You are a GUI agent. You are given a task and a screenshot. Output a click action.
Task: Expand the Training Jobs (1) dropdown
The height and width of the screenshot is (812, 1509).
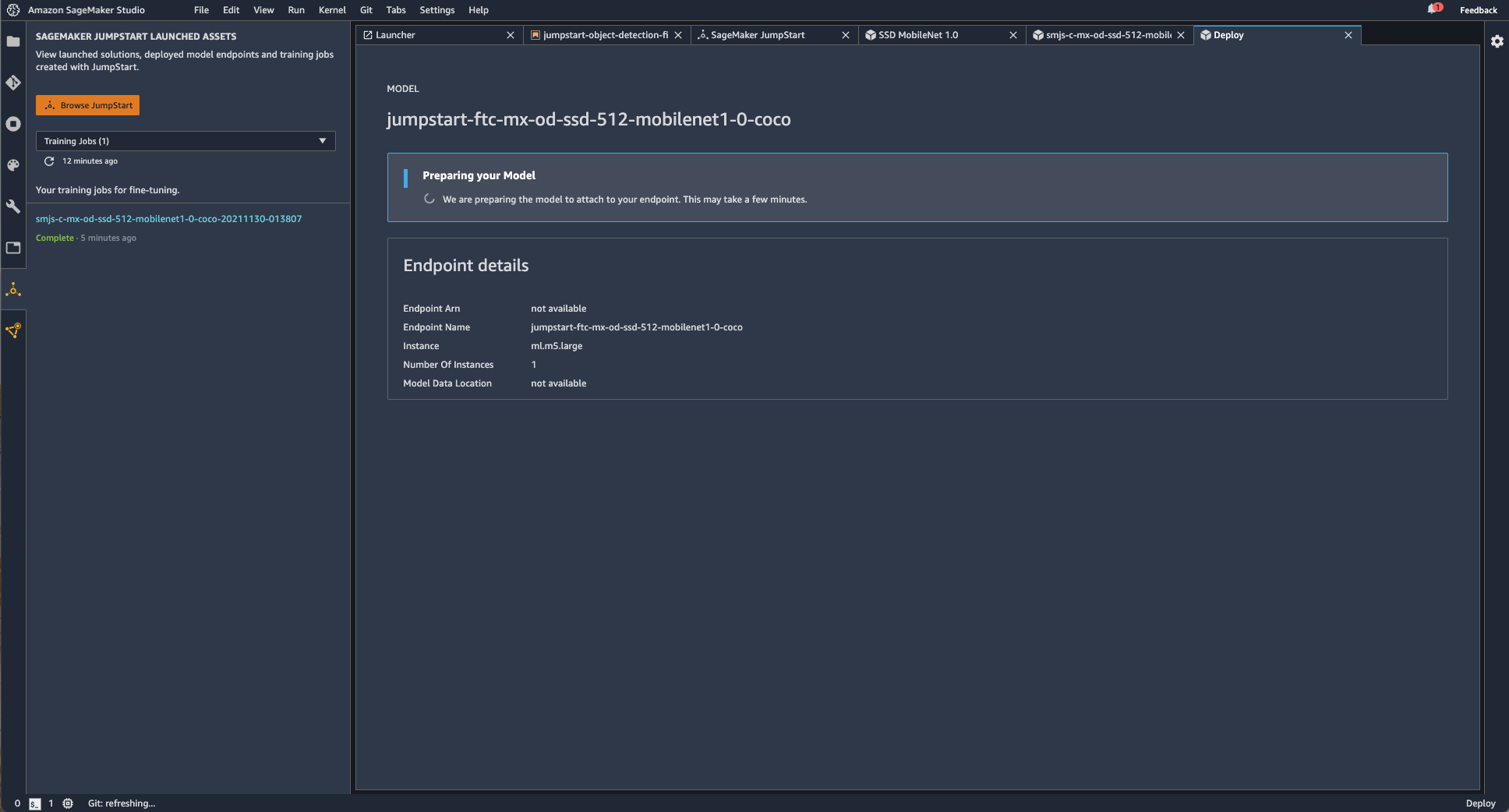186,141
